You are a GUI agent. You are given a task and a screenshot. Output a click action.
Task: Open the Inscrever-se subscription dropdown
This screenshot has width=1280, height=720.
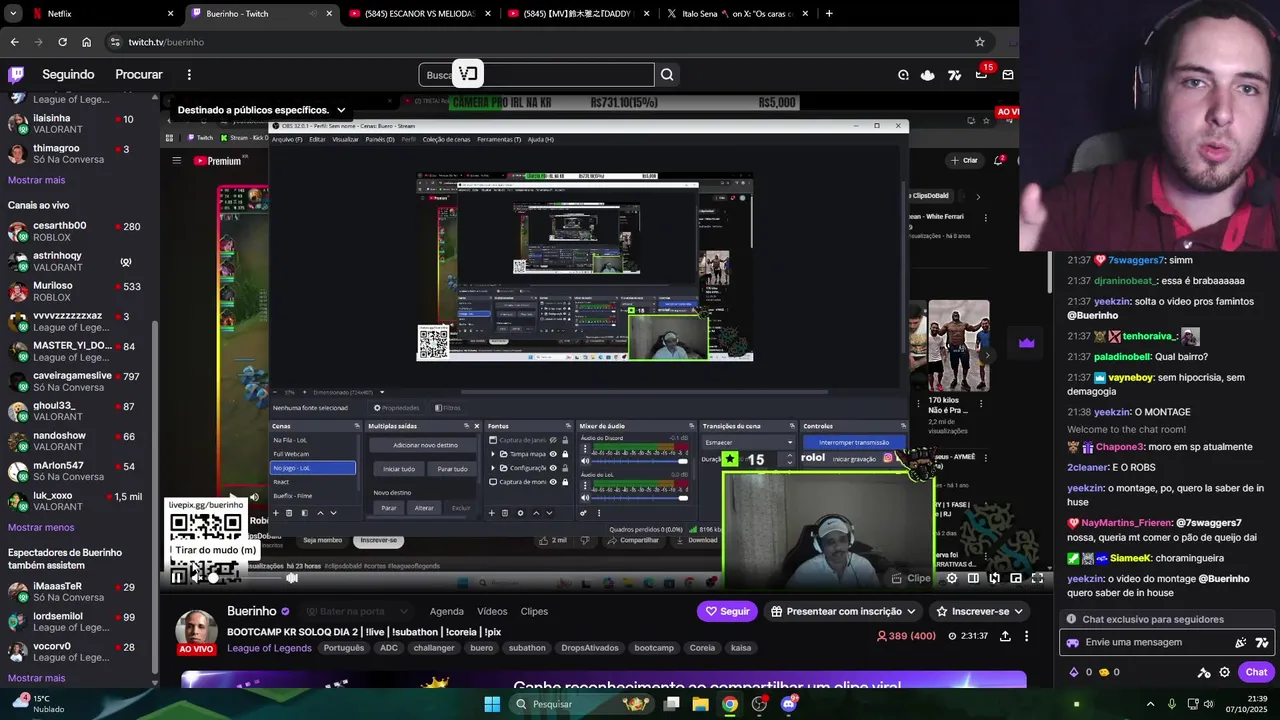[x=979, y=611]
